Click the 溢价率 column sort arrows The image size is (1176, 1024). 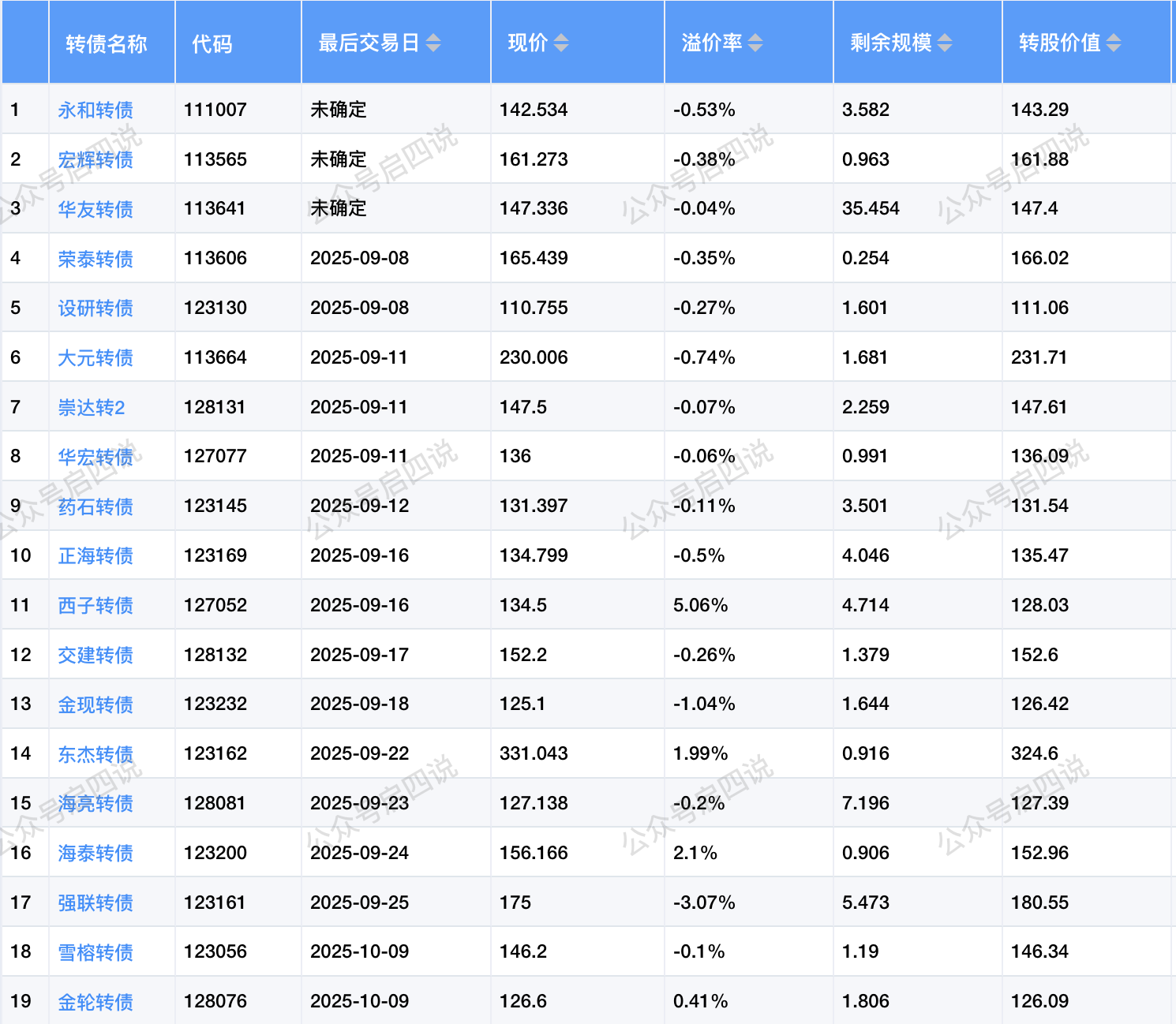[x=755, y=43]
